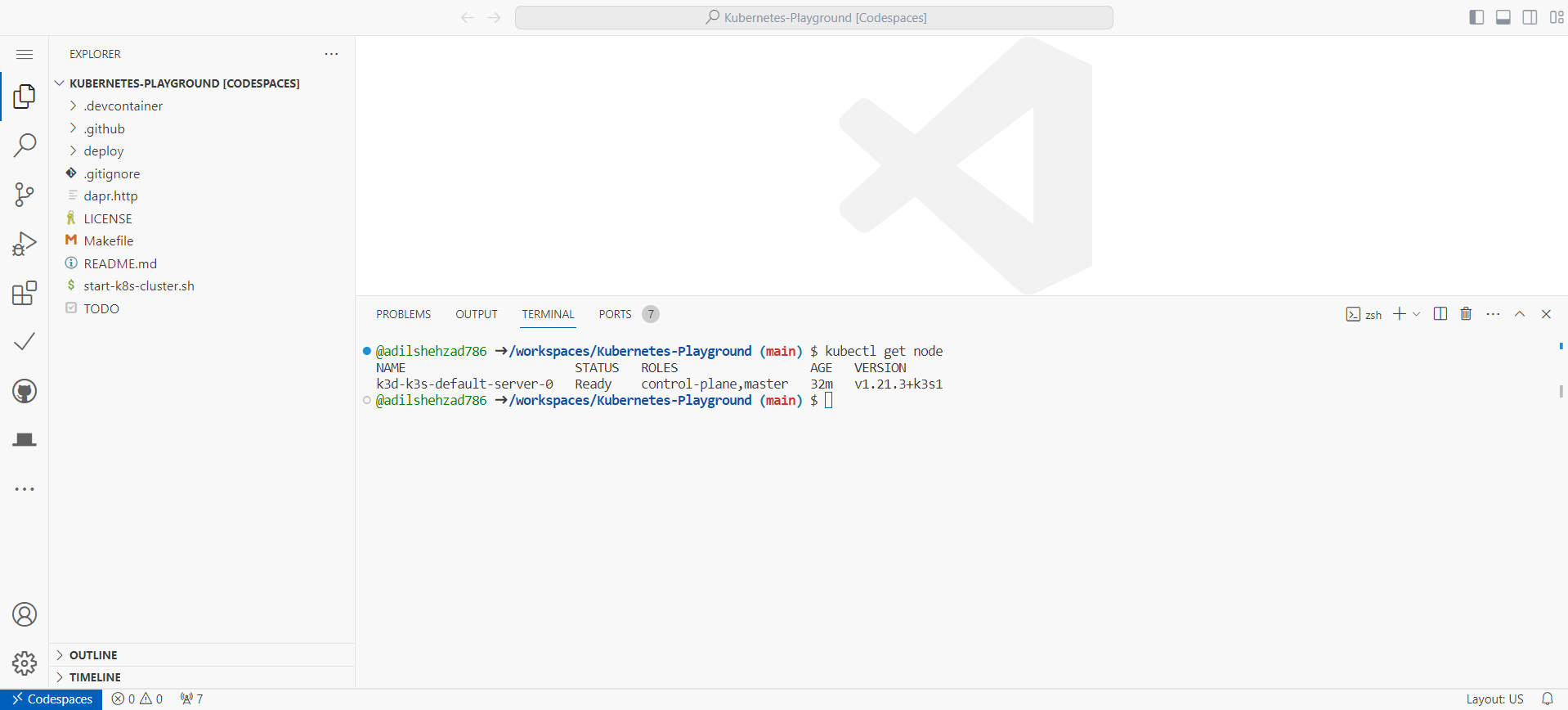
Task: Kill the terminal with trash icon
Action: click(1466, 314)
